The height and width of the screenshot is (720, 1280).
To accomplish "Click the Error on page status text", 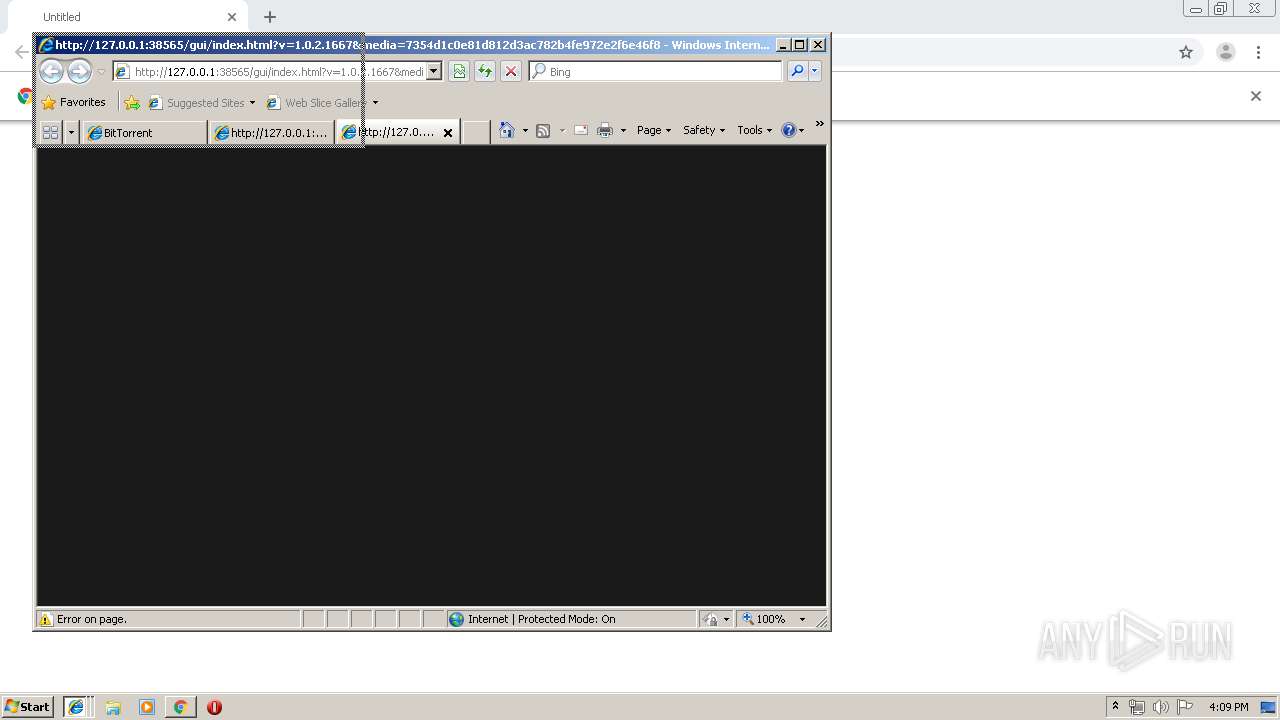I will click(92, 619).
